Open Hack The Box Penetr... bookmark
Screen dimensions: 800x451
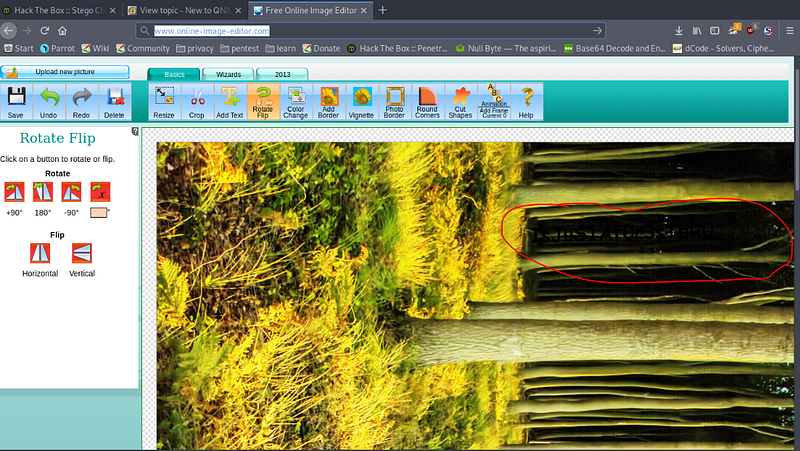397,48
